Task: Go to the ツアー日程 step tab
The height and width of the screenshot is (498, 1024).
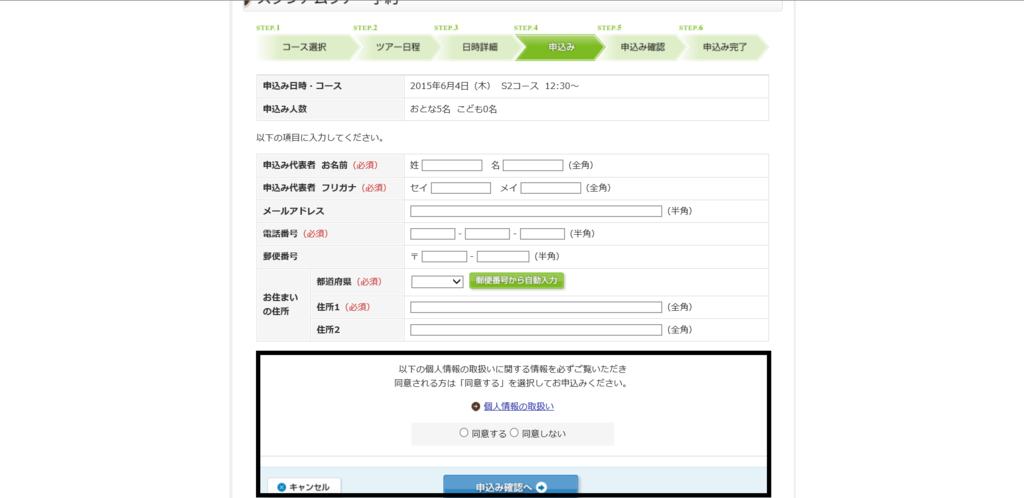Action: pos(397,47)
